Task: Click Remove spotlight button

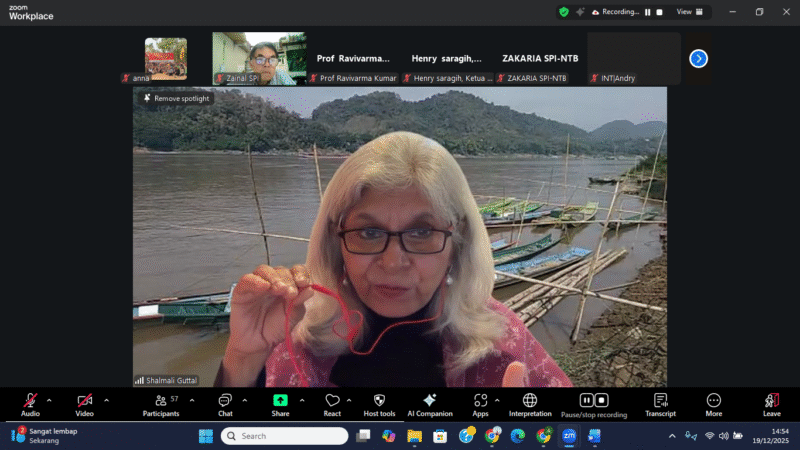Action: pos(177,98)
